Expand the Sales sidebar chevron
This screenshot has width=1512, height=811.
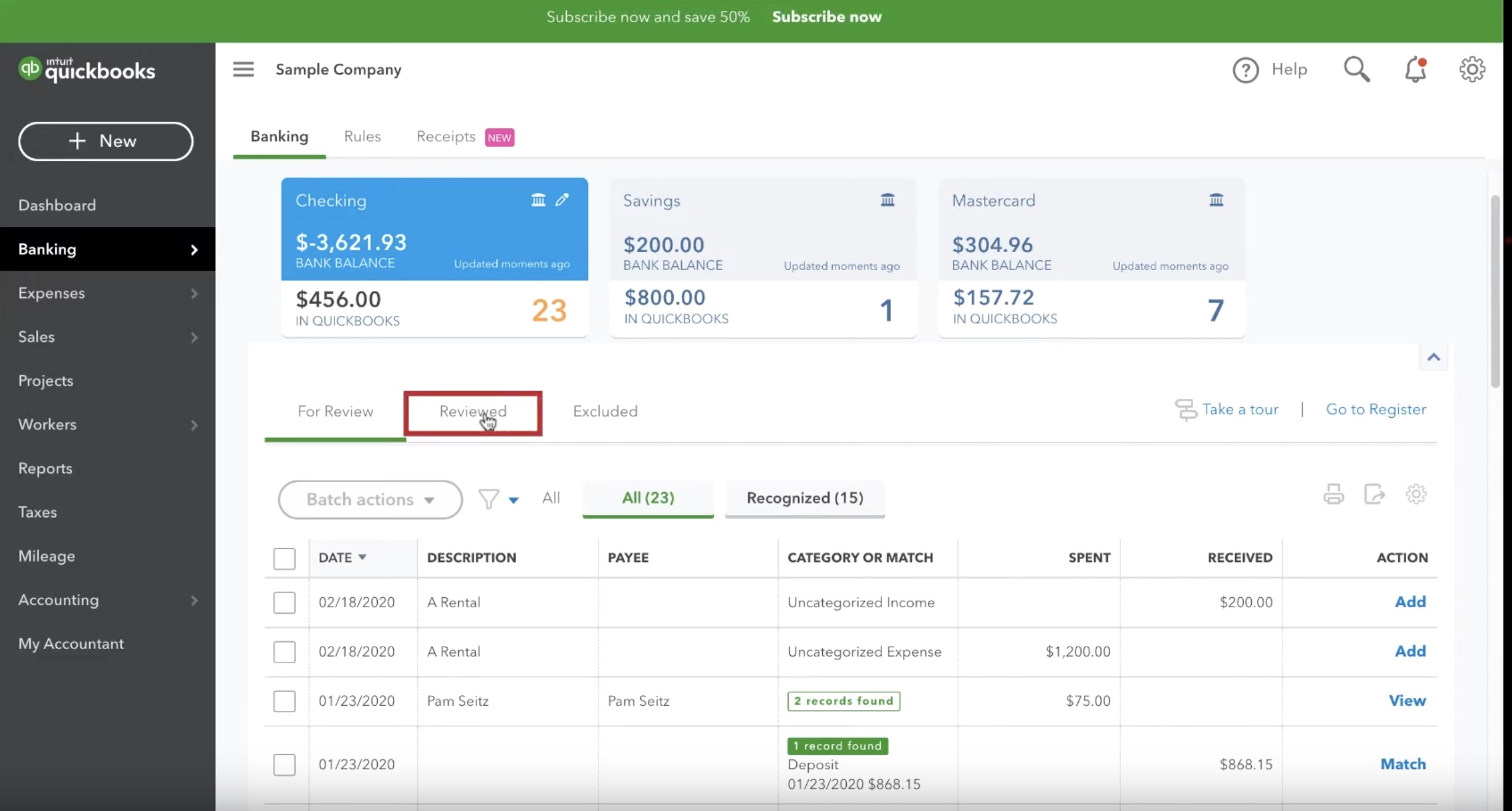click(194, 338)
